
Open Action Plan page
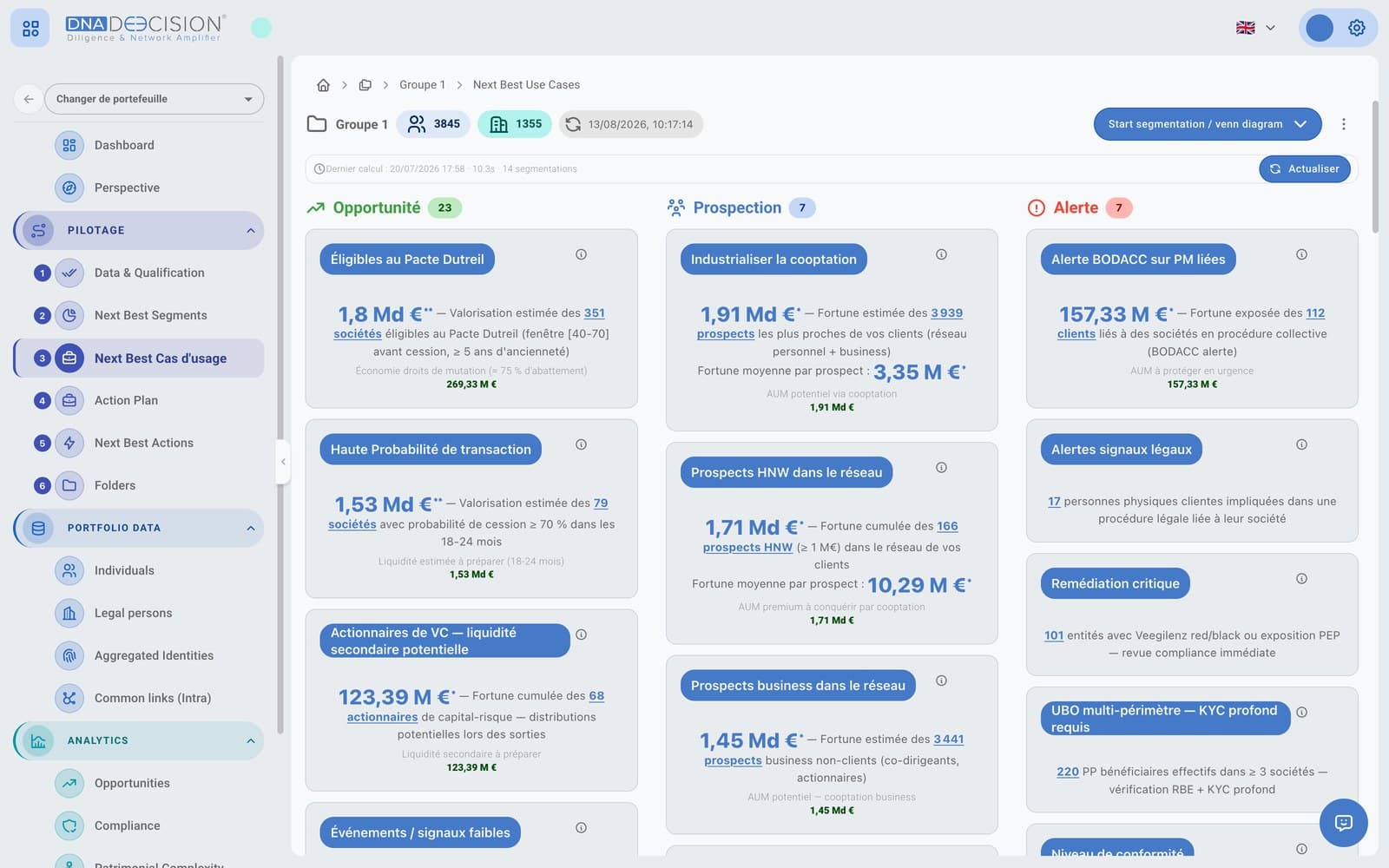click(126, 400)
